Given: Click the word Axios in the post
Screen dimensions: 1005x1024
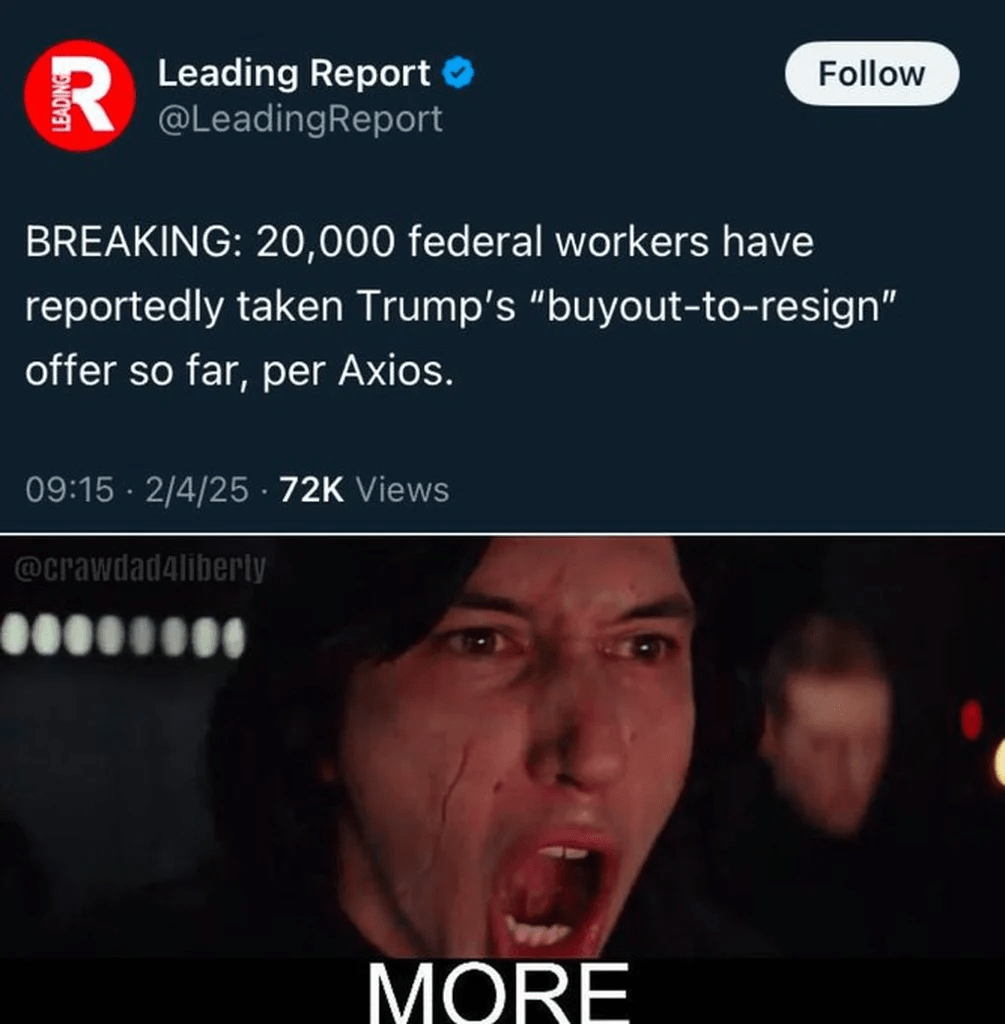Looking at the screenshot, I should (395, 371).
